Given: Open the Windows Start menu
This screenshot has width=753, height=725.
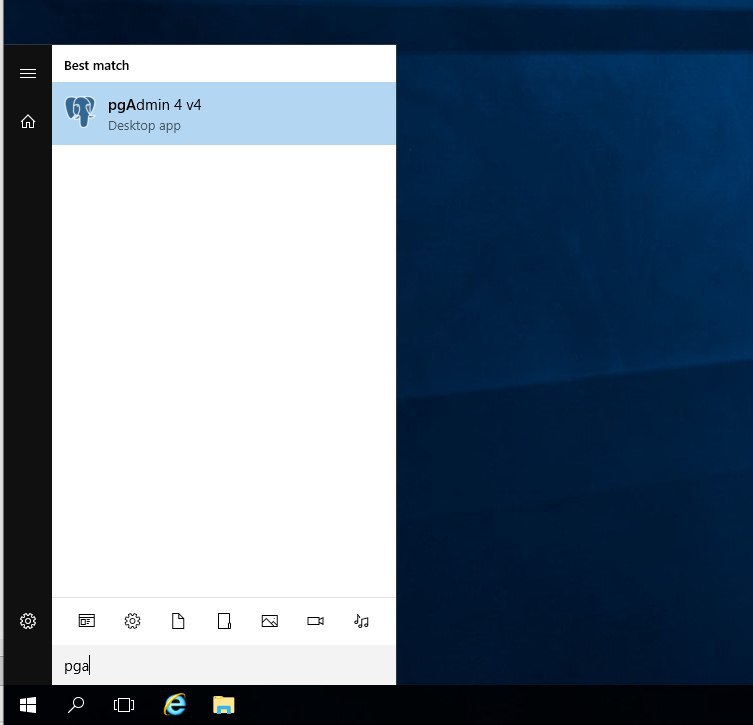Looking at the screenshot, I should click(x=28, y=705).
